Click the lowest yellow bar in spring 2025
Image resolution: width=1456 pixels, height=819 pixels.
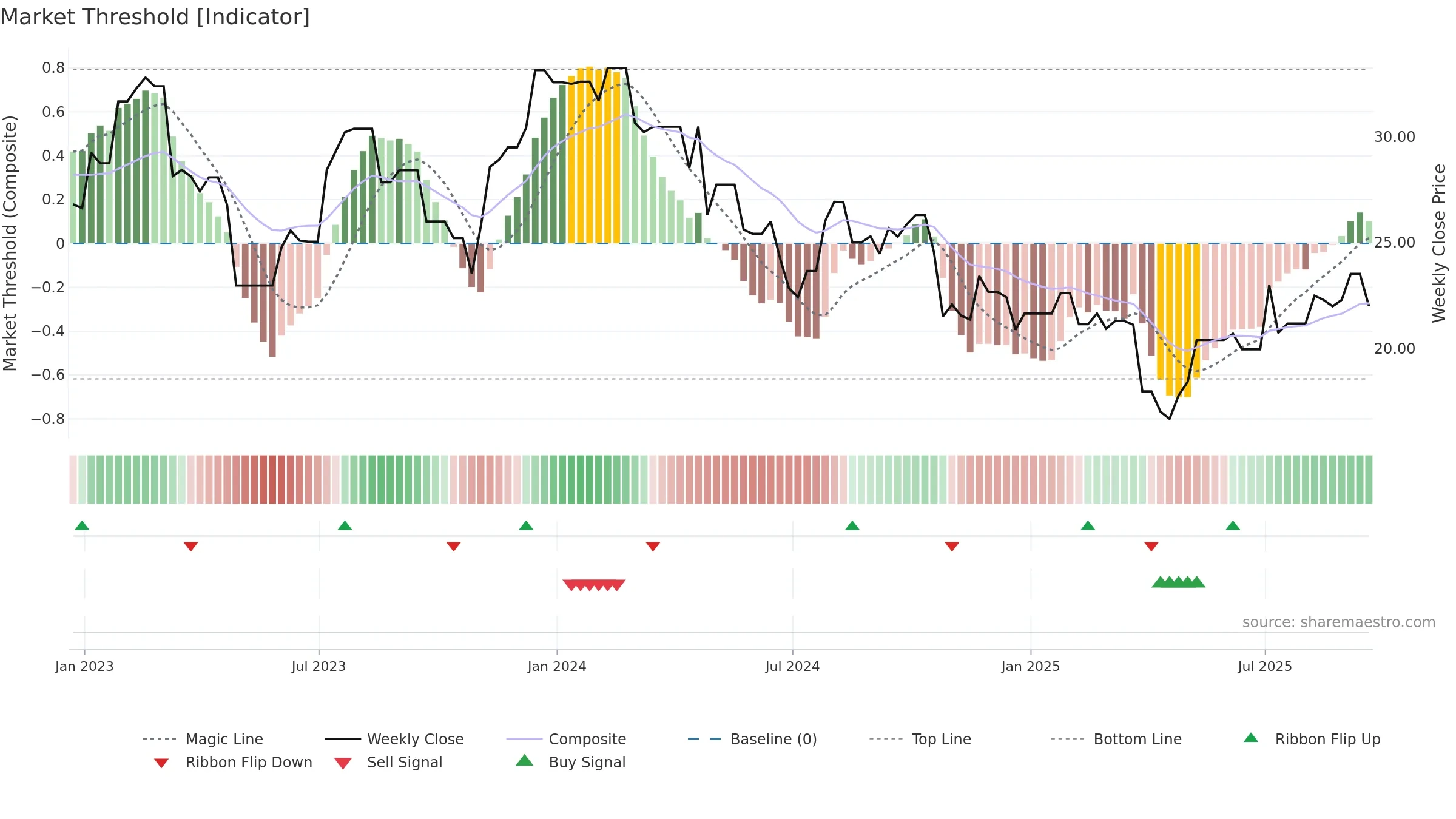tap(1187, 320)
